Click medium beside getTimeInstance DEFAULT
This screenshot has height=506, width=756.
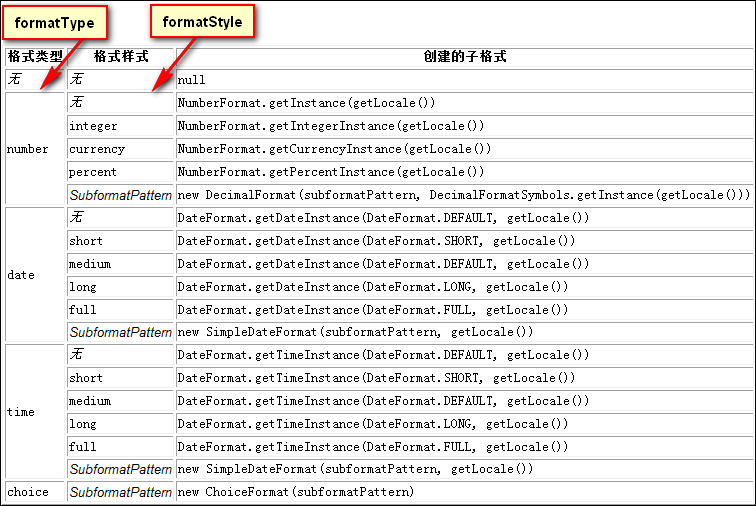click(121, 401)
